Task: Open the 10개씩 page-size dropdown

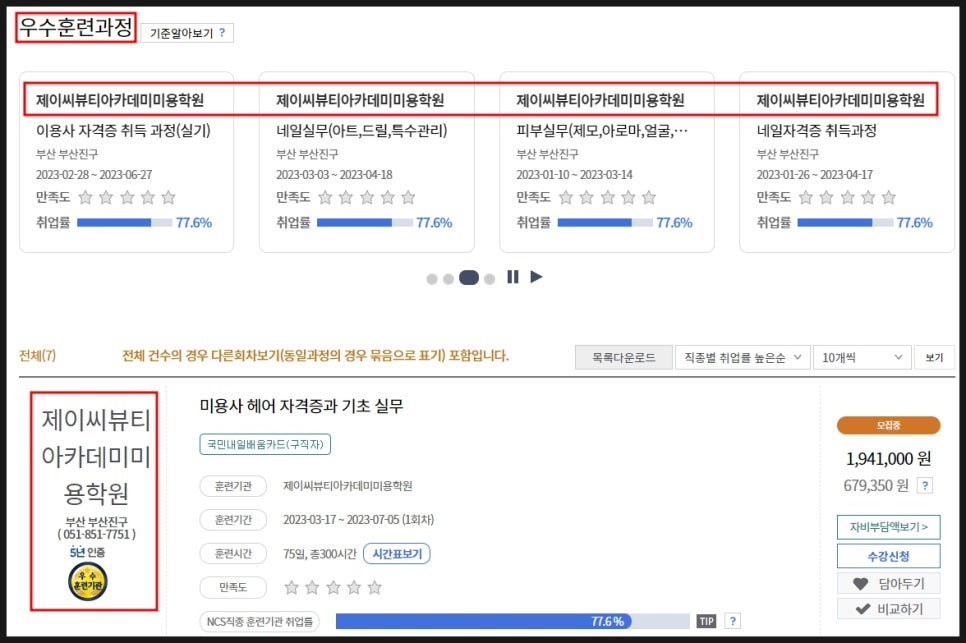Action: click(862, 357)
